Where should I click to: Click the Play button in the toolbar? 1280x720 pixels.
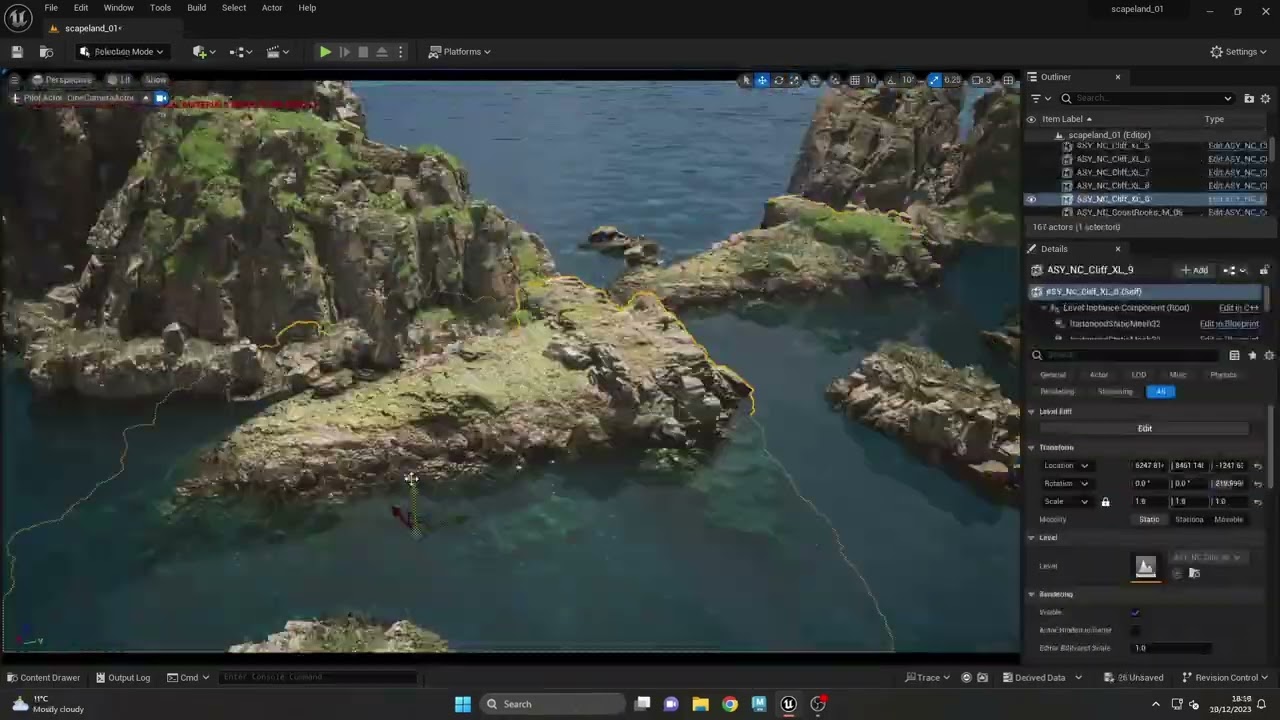click(x=325, y=52)
